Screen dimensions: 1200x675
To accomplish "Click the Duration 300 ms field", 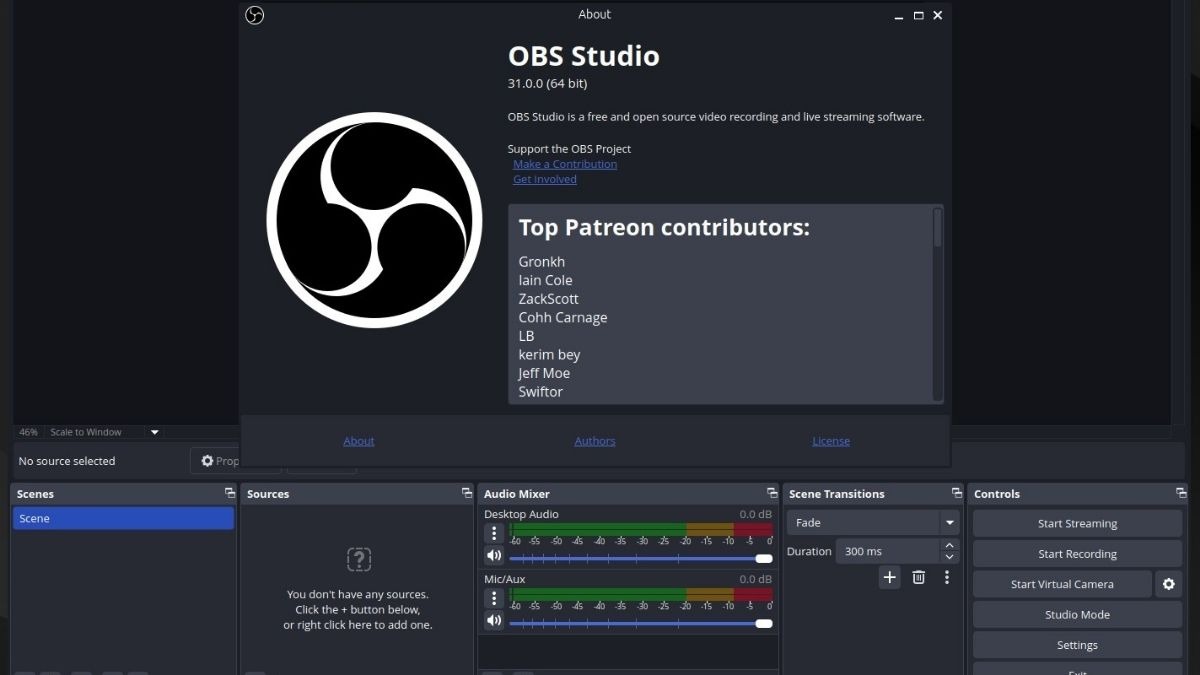I will tap(888, 551).
